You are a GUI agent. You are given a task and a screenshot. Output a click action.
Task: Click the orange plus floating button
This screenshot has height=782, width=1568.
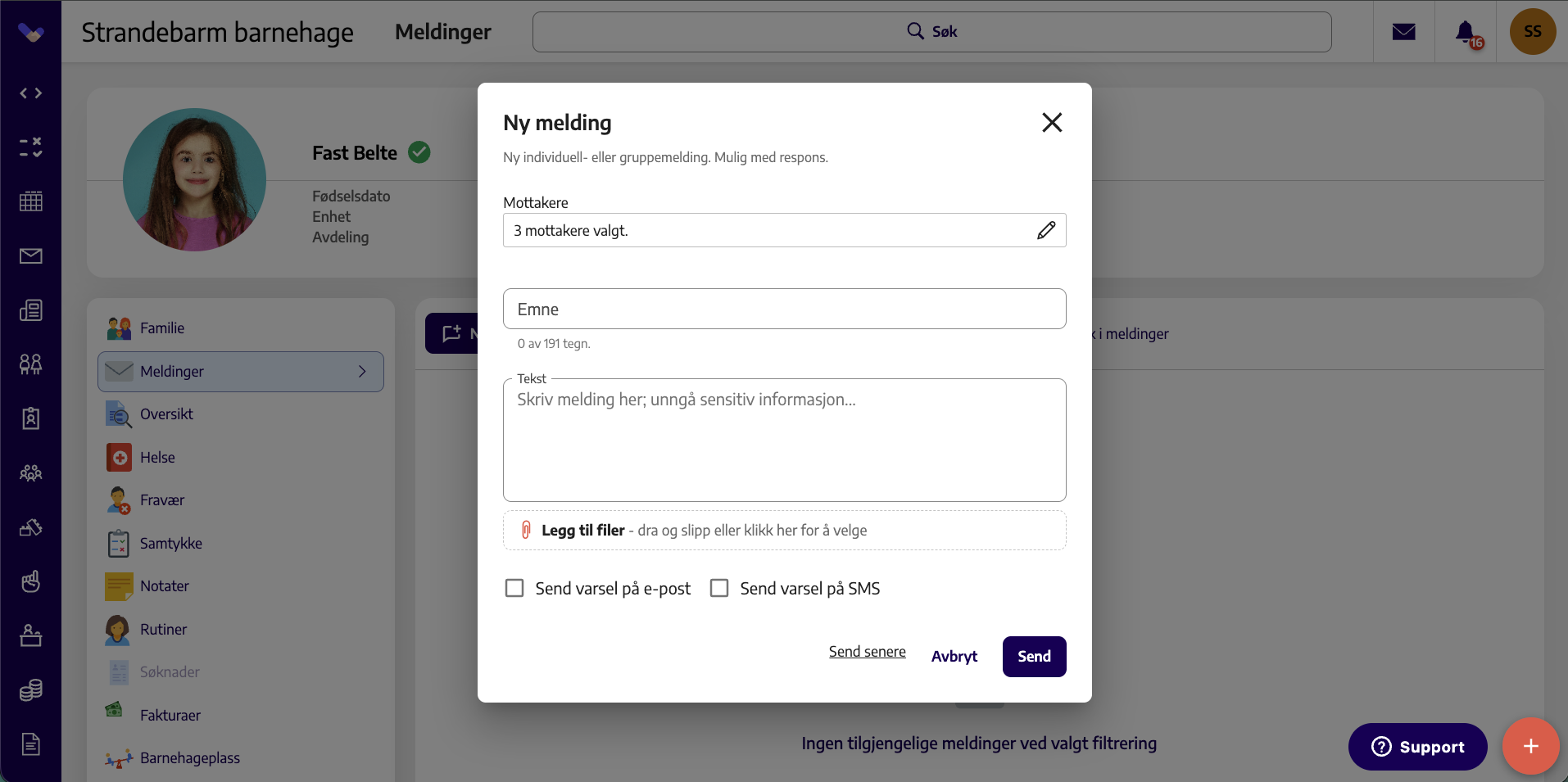pyautogui.click(x=1529, y=746)
